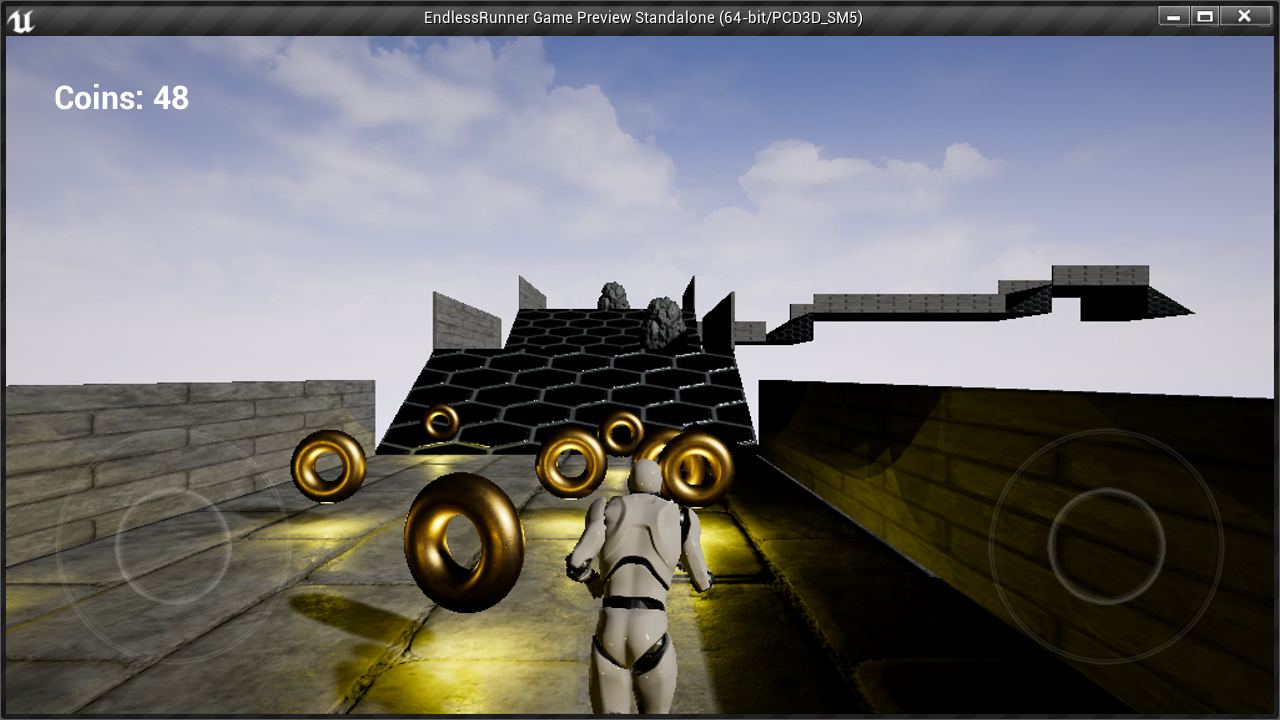The height and width of the screenshot is (720, 1280).
Task: Click the EndlessRunner Game Preview window title
Action: (643, 18)
